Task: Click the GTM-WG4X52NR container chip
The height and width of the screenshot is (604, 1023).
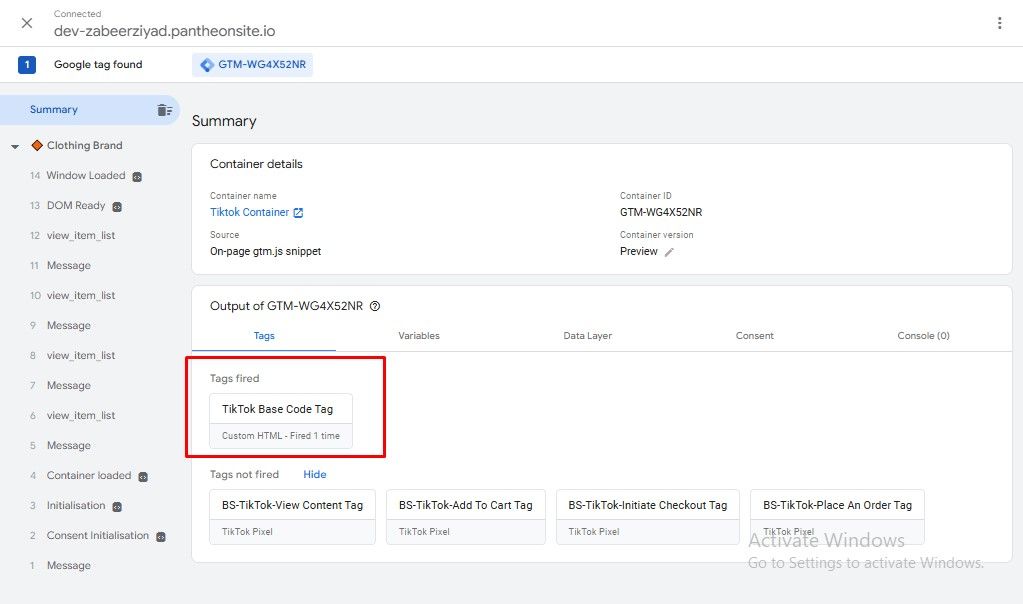Action: pyautogui.click(x=252, y=65)
